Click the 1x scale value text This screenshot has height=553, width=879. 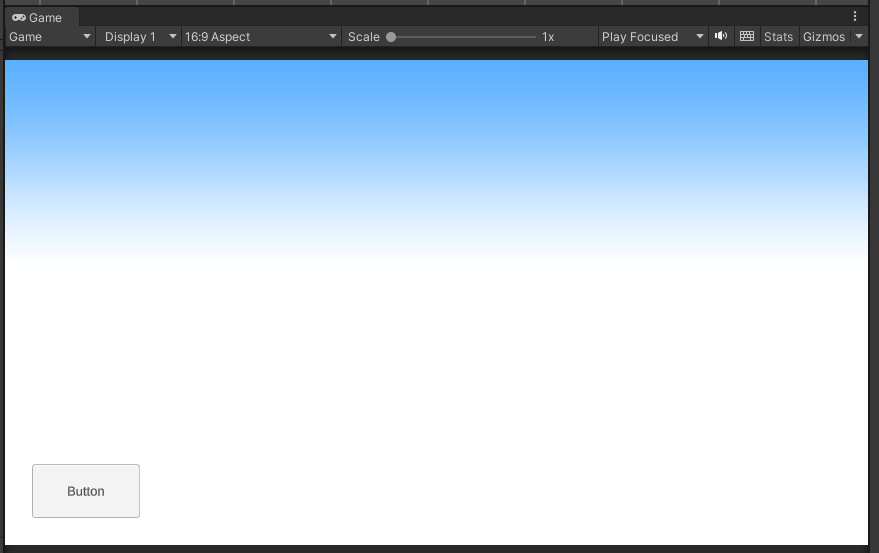(548, 37)
